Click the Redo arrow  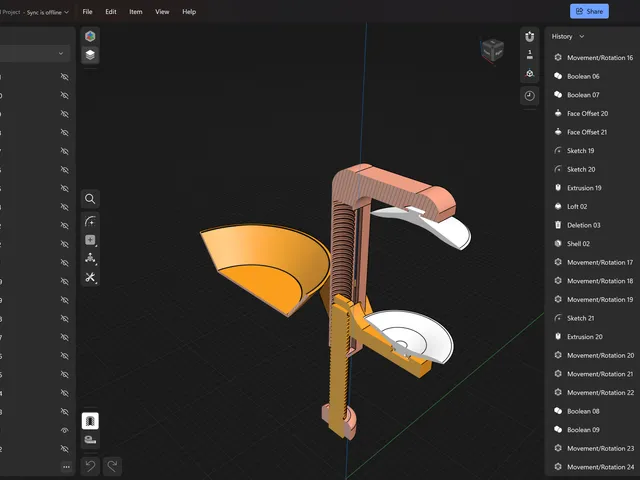tap(113, 466)
